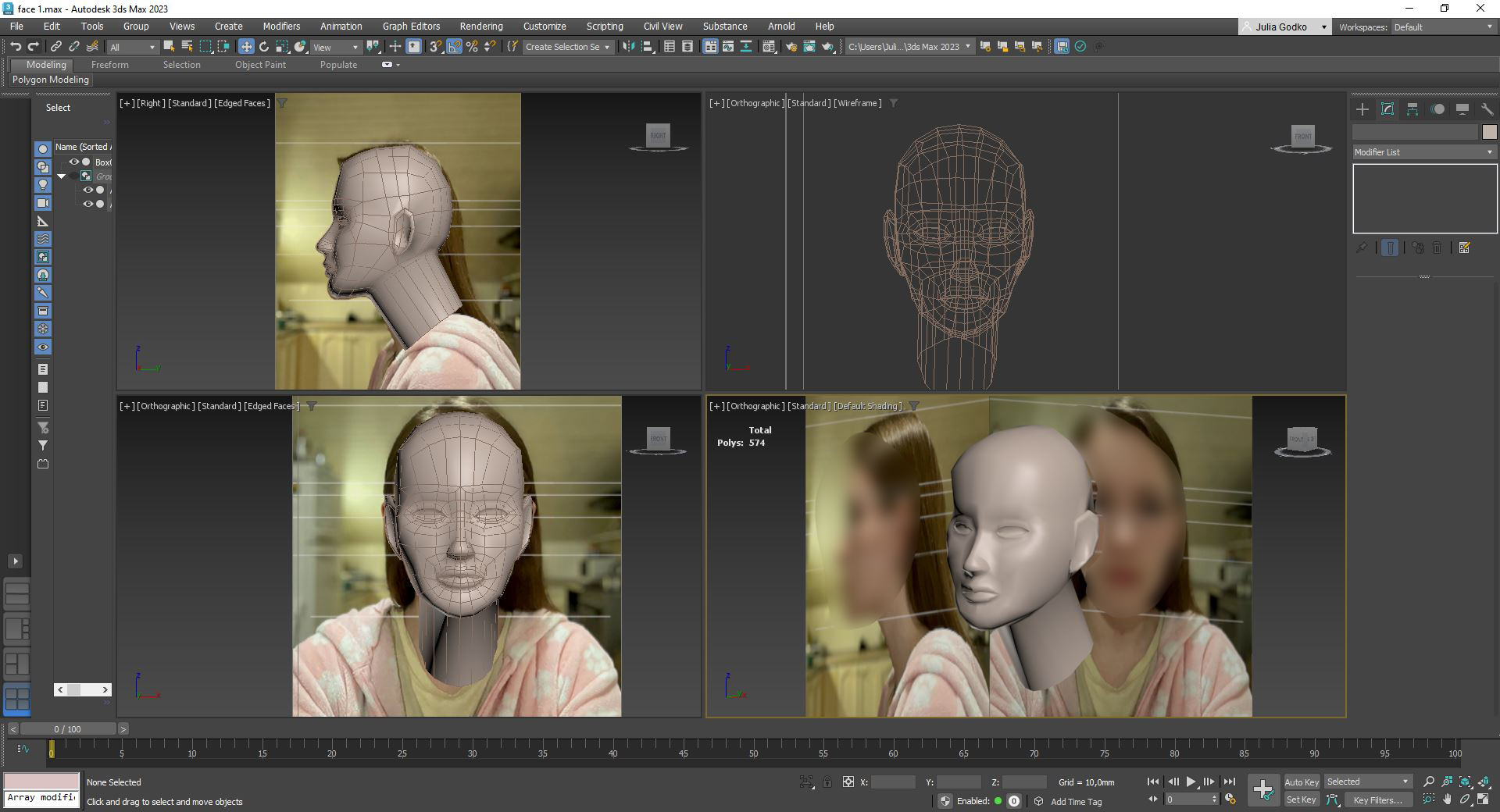
Task: Click the Pan View hand icon
Action: click(1447, 800)
